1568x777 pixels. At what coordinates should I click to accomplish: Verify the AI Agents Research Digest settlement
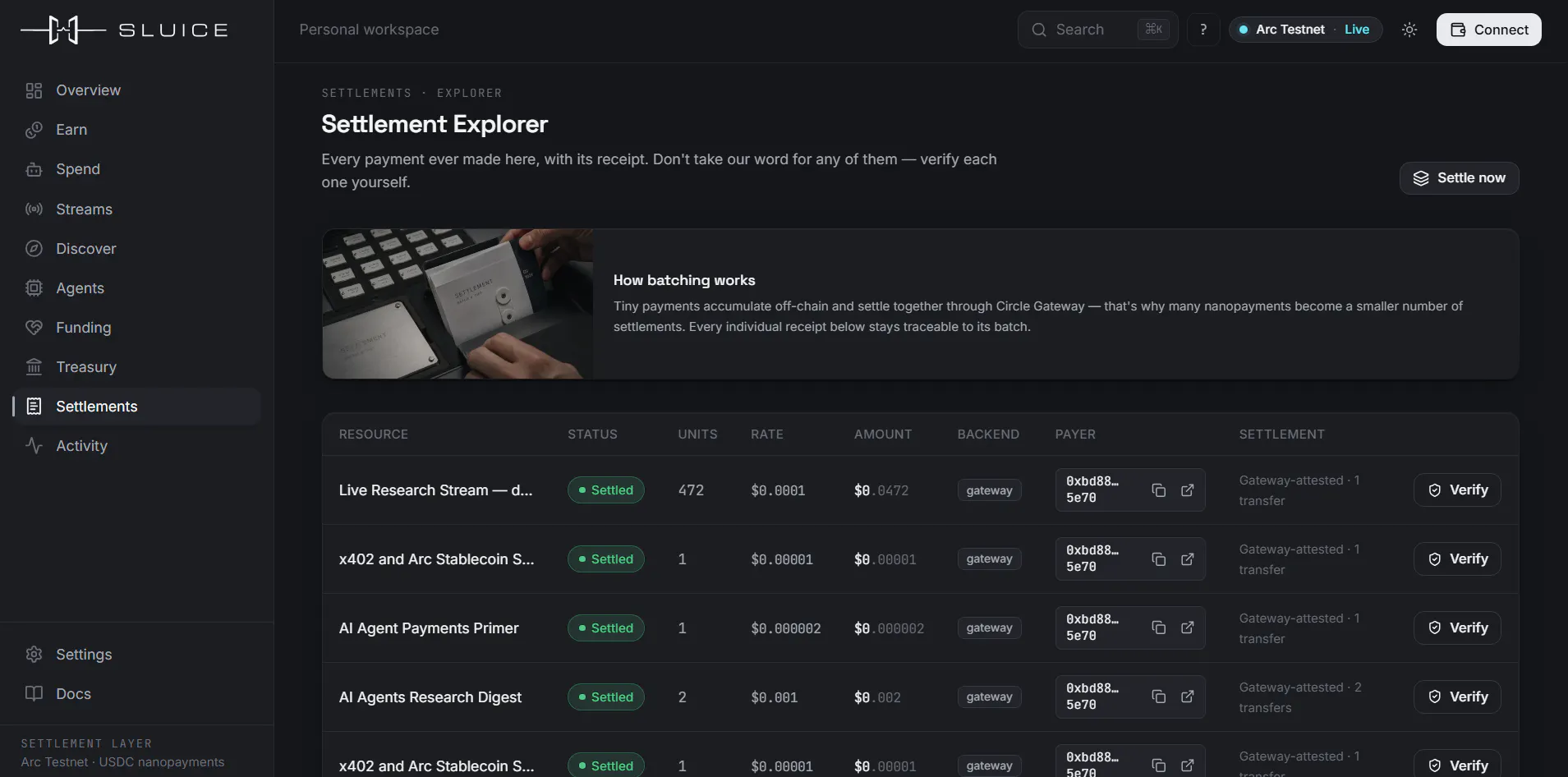click(x=1457, y=697)
